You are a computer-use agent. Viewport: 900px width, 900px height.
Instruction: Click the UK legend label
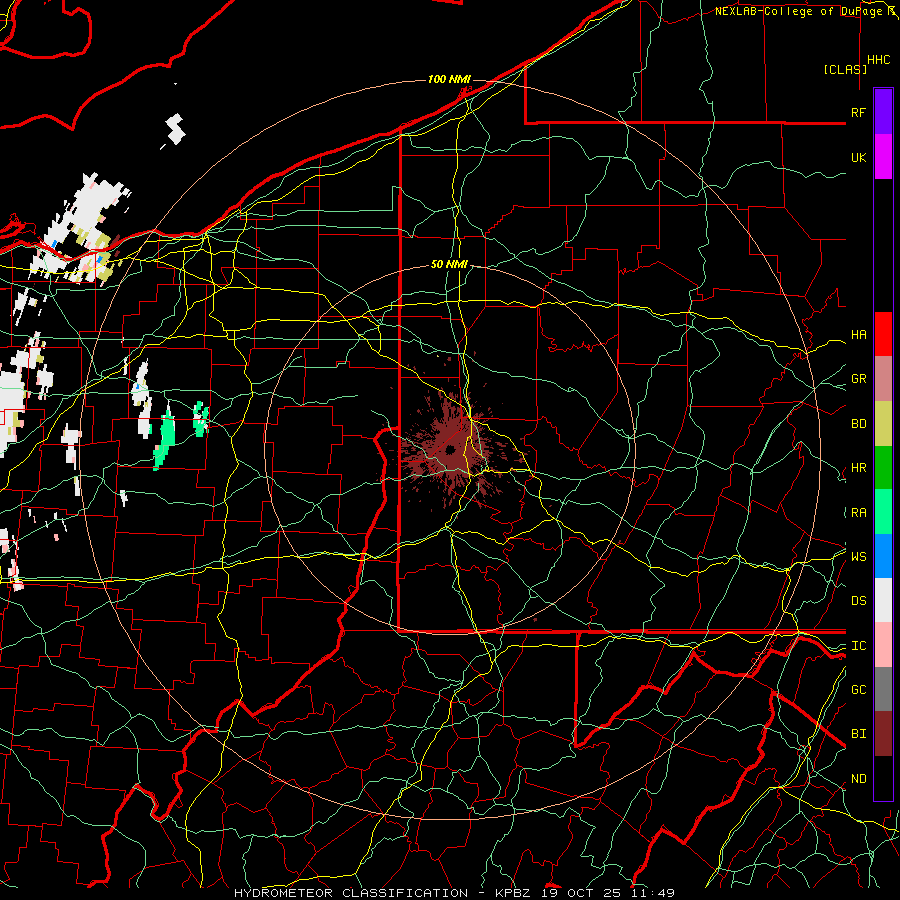pos(858,157)
